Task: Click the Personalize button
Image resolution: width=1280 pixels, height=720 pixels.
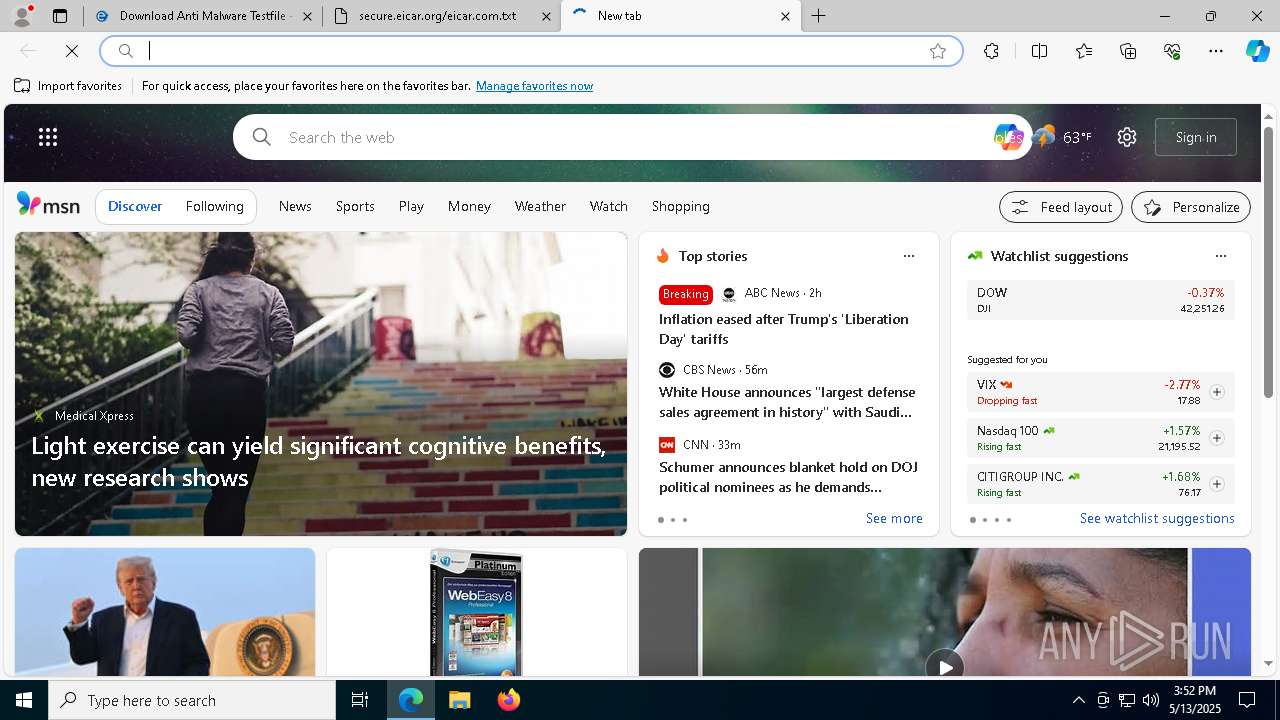Action: [1191, 207]
